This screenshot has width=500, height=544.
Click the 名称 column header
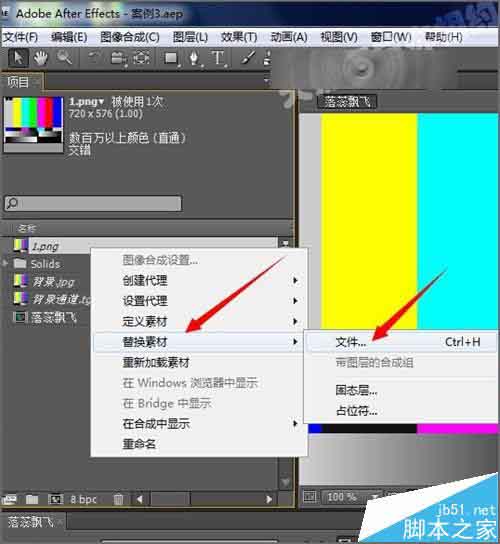tap(27, 228)
